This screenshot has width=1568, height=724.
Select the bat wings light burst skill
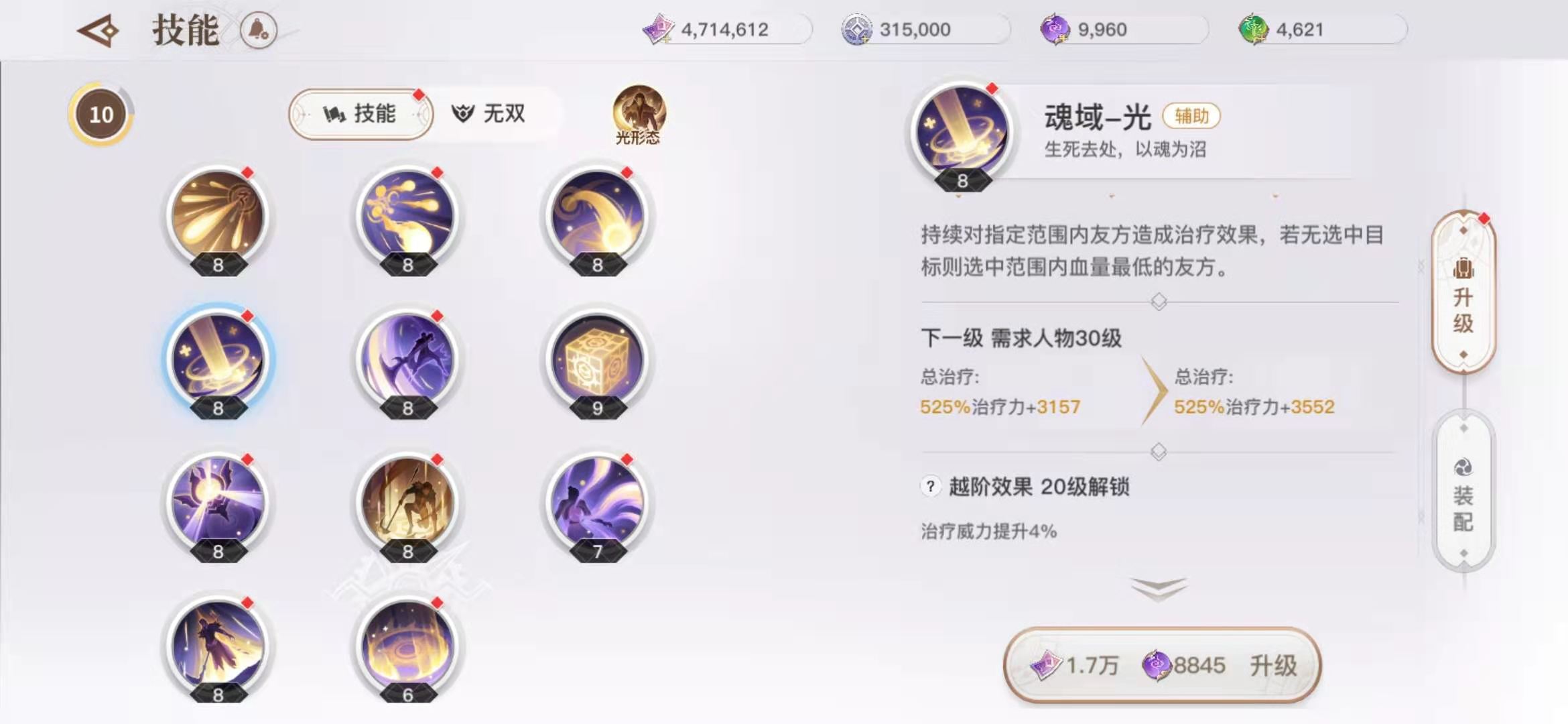tap(218, 504)
